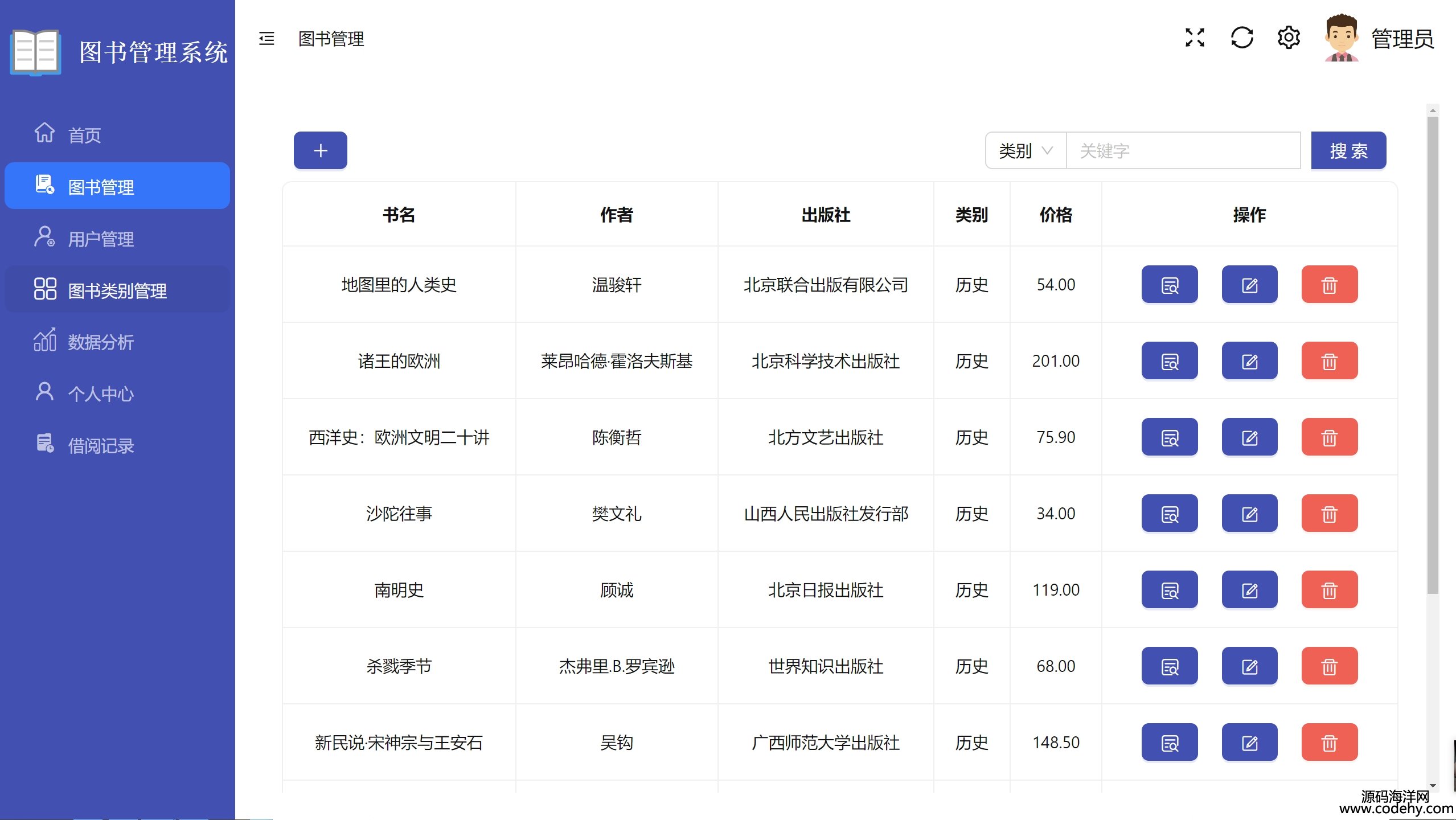Select 图书管理 in sidebar menu

click(x=117, y=186)
